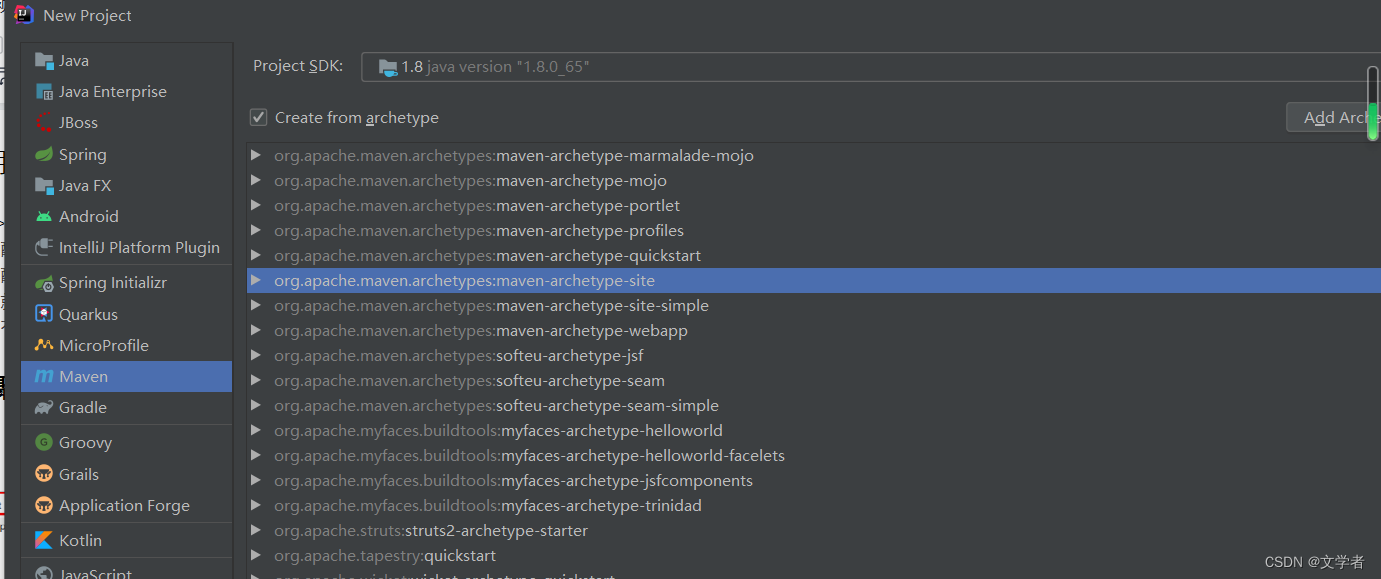Click the Spring Initializr icon
The image size is (1381, 579).
click(44, 283)
